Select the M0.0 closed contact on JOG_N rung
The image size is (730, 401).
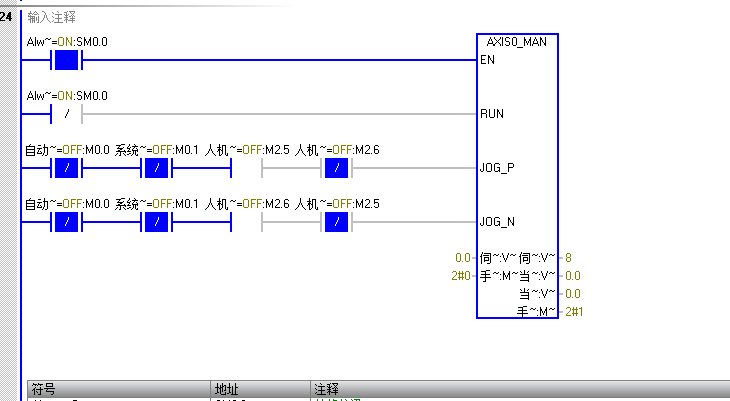[66, 222]
